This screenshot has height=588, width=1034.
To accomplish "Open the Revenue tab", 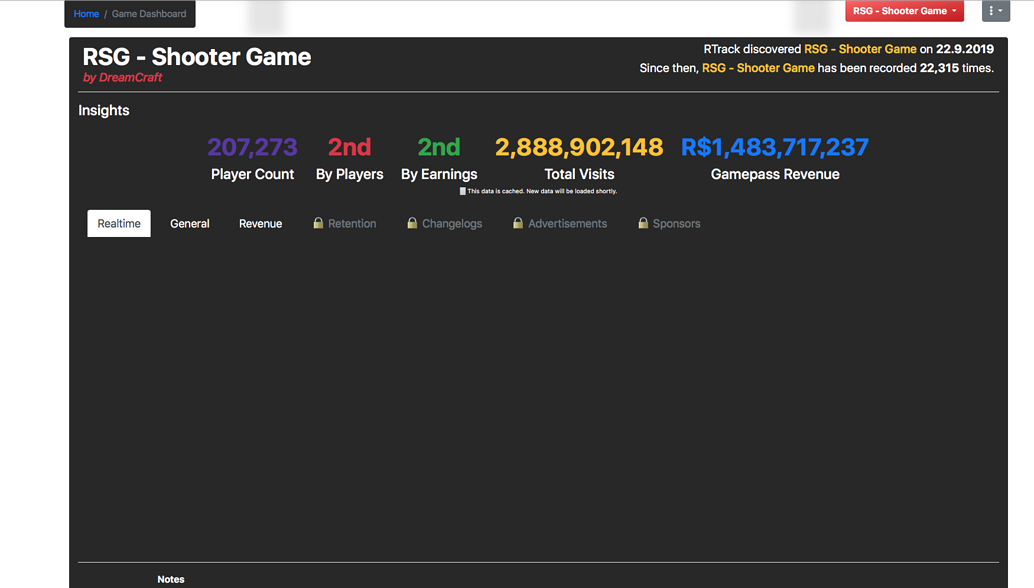I will 260,223.
